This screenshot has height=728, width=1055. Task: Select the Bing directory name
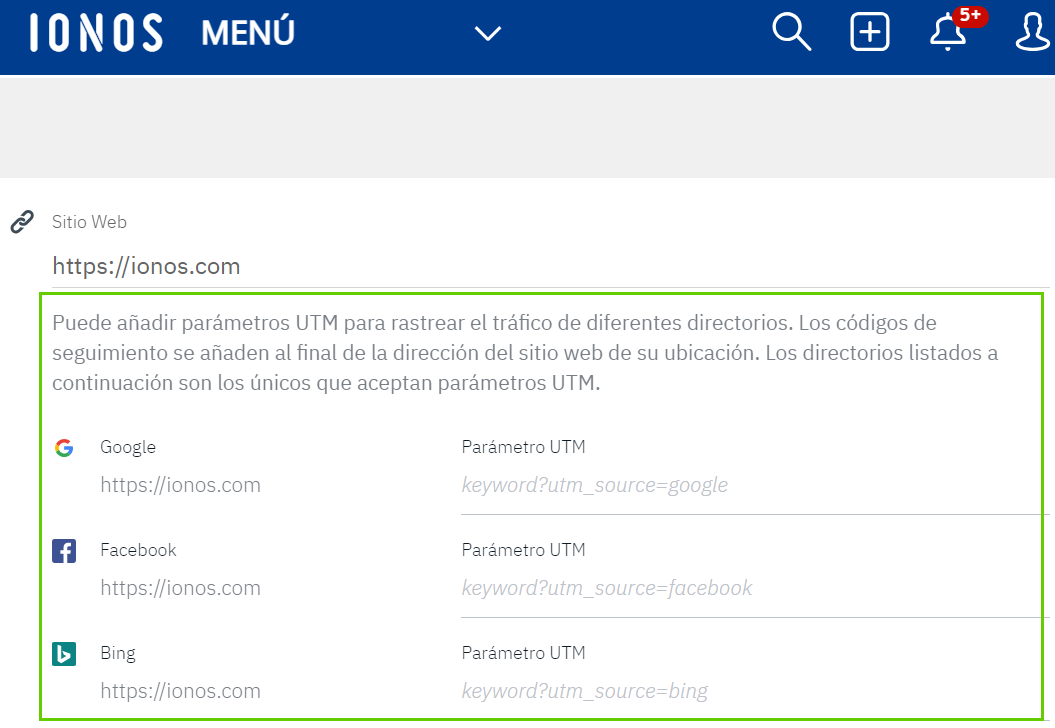click(x=118, y=653)
